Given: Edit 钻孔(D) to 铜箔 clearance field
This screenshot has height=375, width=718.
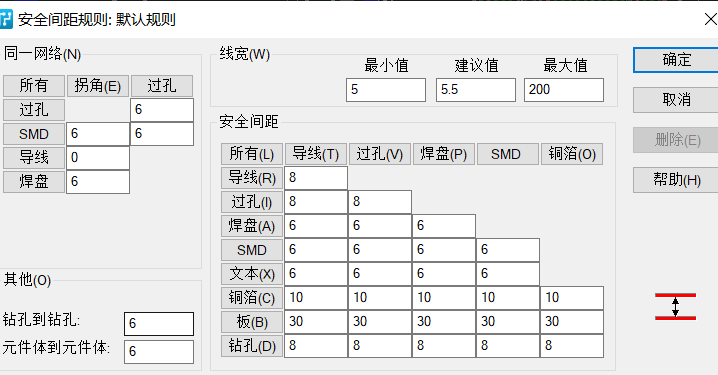Looking at the screenshot, I should click(x=572, y=346).
